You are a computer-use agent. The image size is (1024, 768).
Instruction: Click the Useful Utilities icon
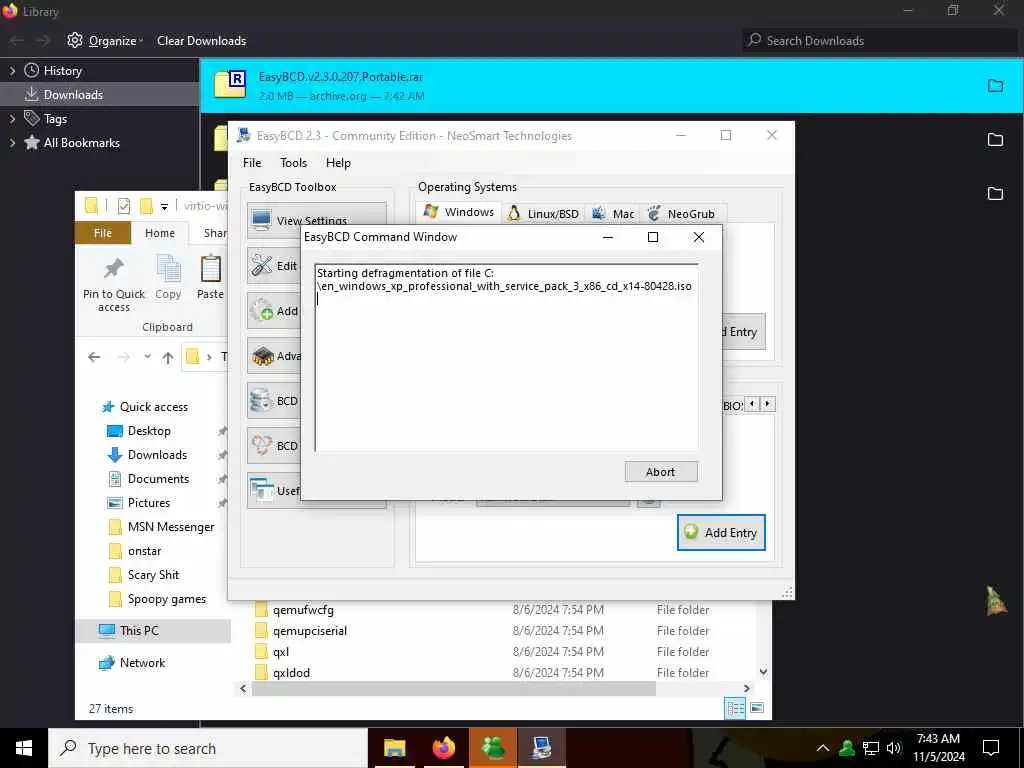262,490
